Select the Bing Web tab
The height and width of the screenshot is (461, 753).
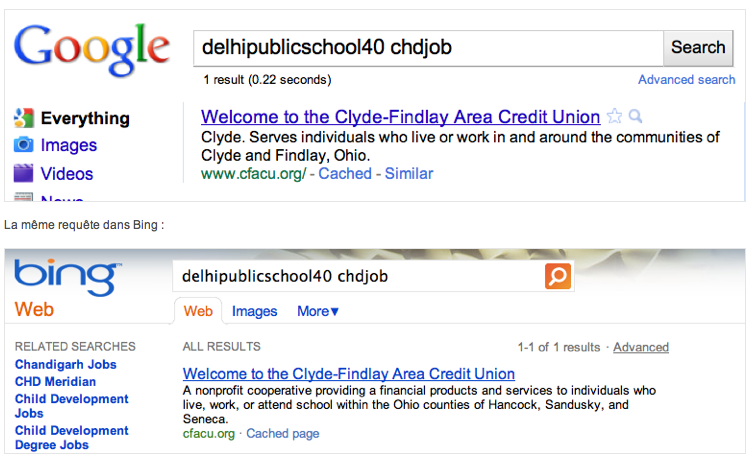[198, 311]
